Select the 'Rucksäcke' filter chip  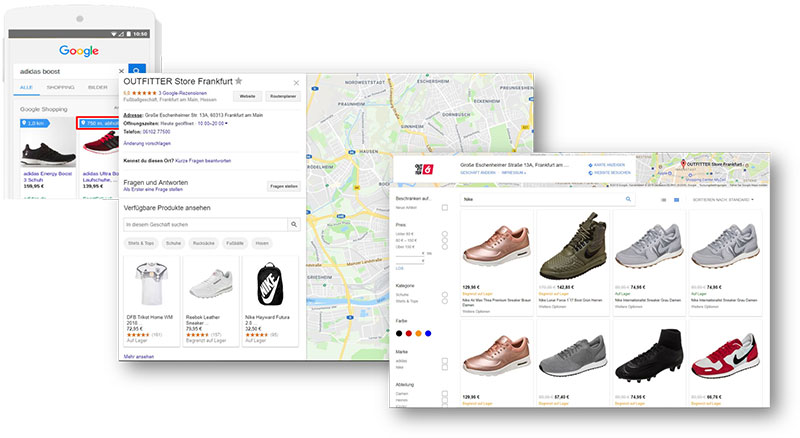[204, 243]
